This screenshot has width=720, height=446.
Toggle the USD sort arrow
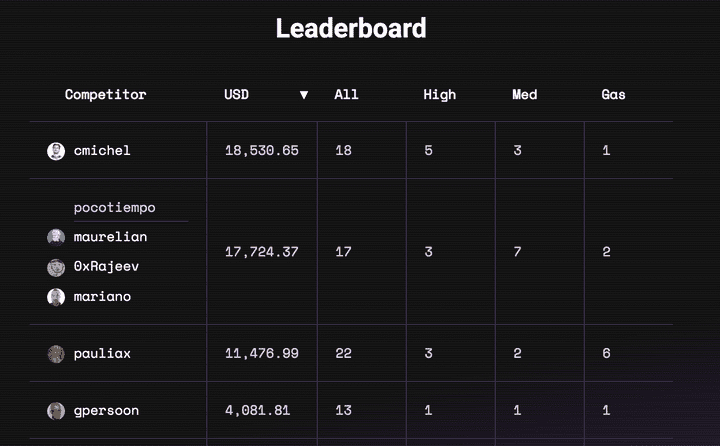point(304,95)
